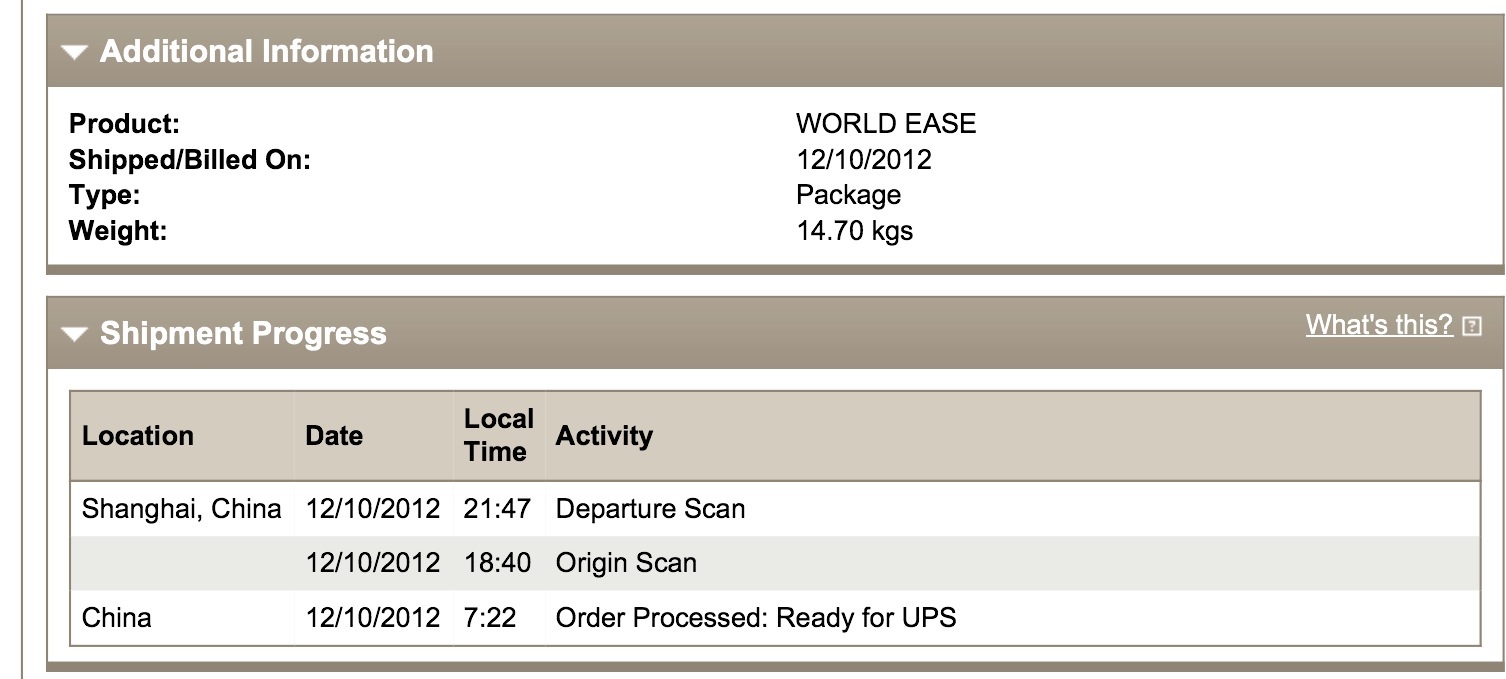
Task: Click the Departure Scan activity row
Action: [x=775, y=509]
